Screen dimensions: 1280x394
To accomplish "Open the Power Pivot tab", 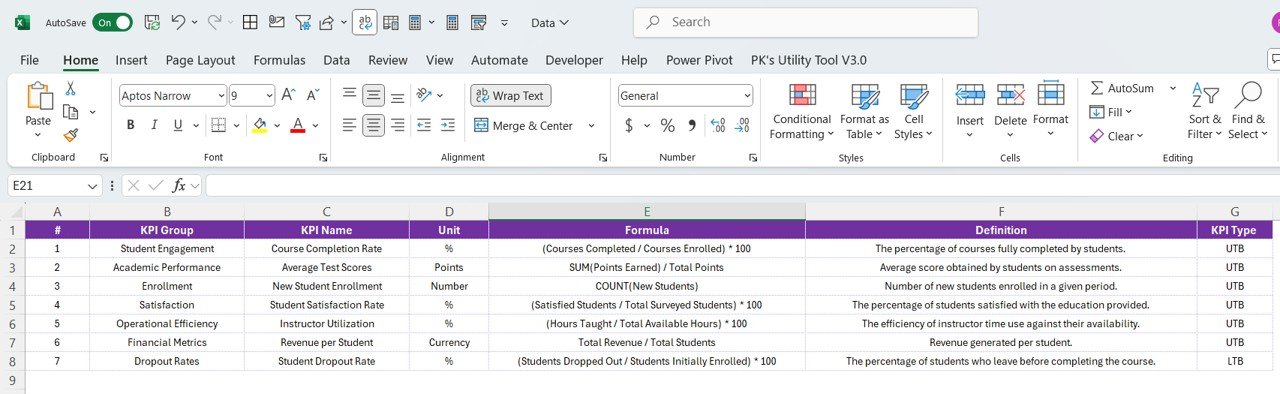I will coord(699,60).
